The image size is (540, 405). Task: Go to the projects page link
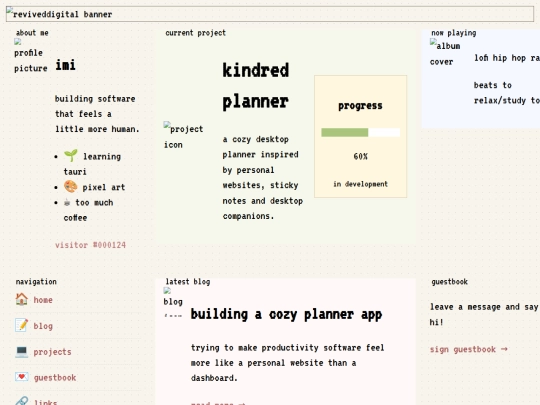(52, 352)
